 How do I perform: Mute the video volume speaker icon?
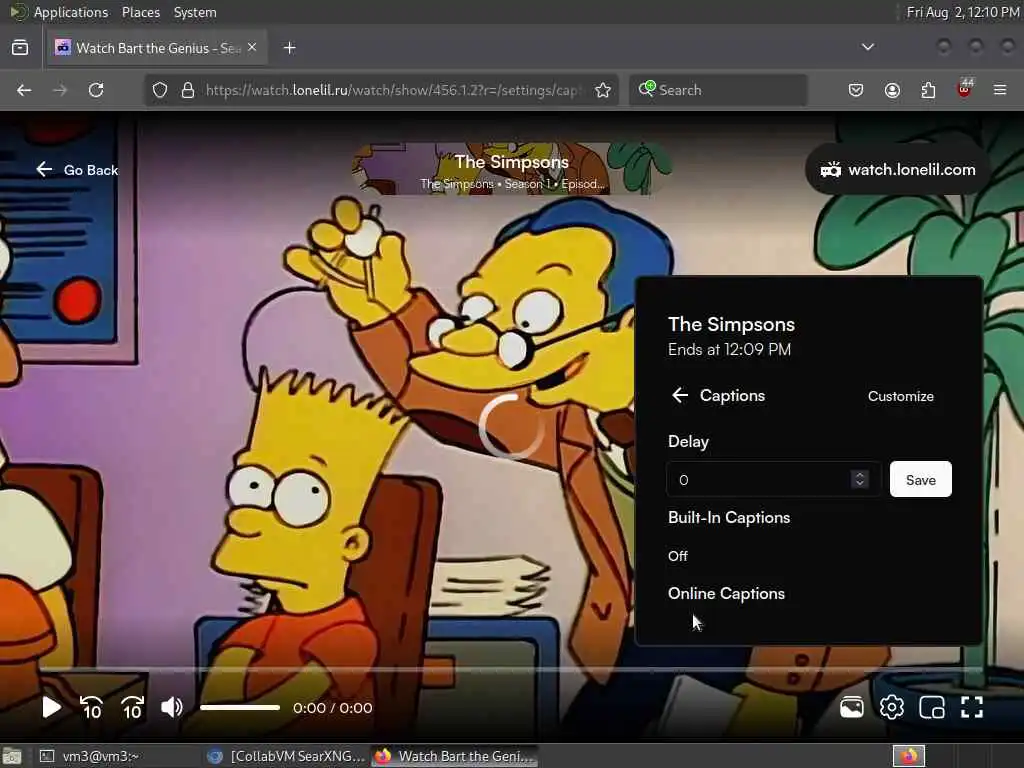[x=172, y=707]
